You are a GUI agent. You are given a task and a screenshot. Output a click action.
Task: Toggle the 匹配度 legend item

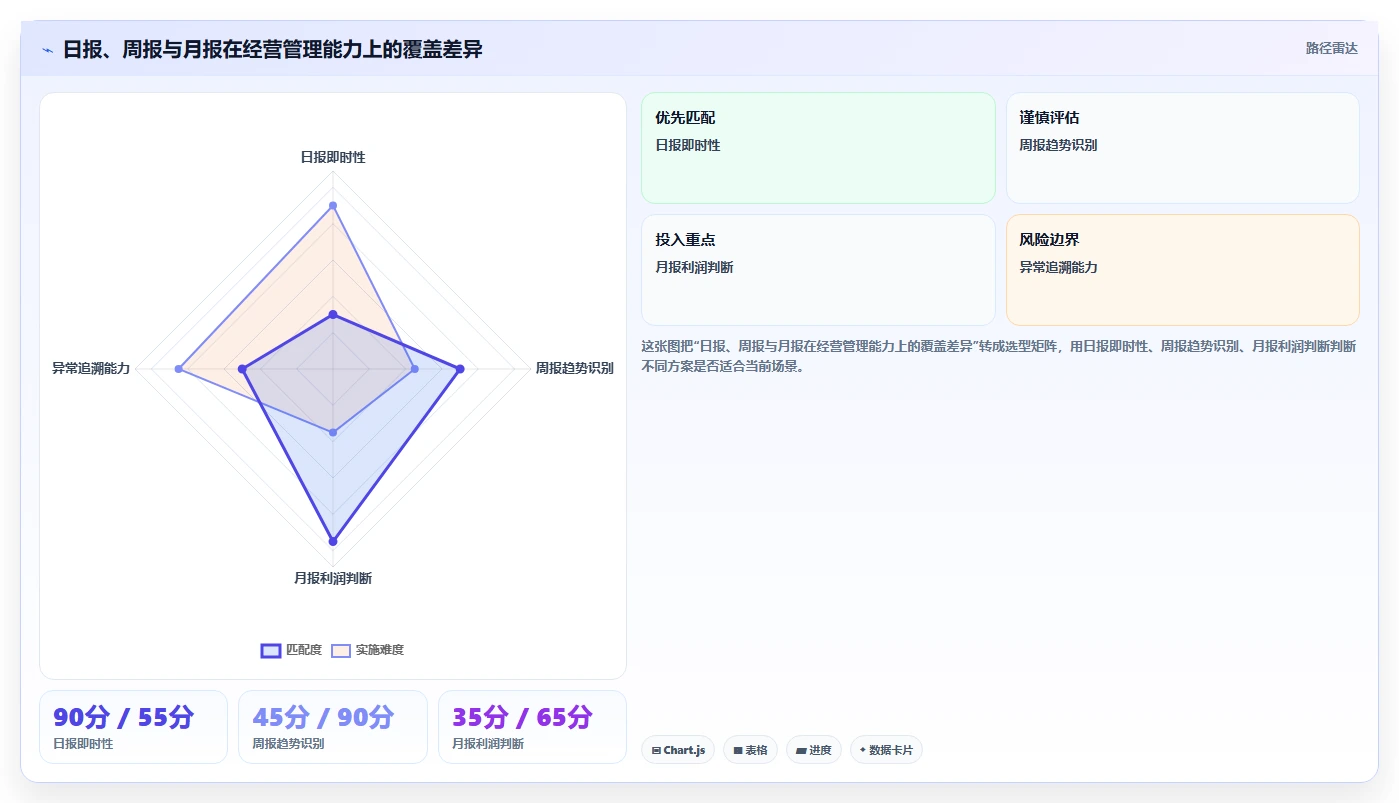pyautogui.click(x=291, y=650)
